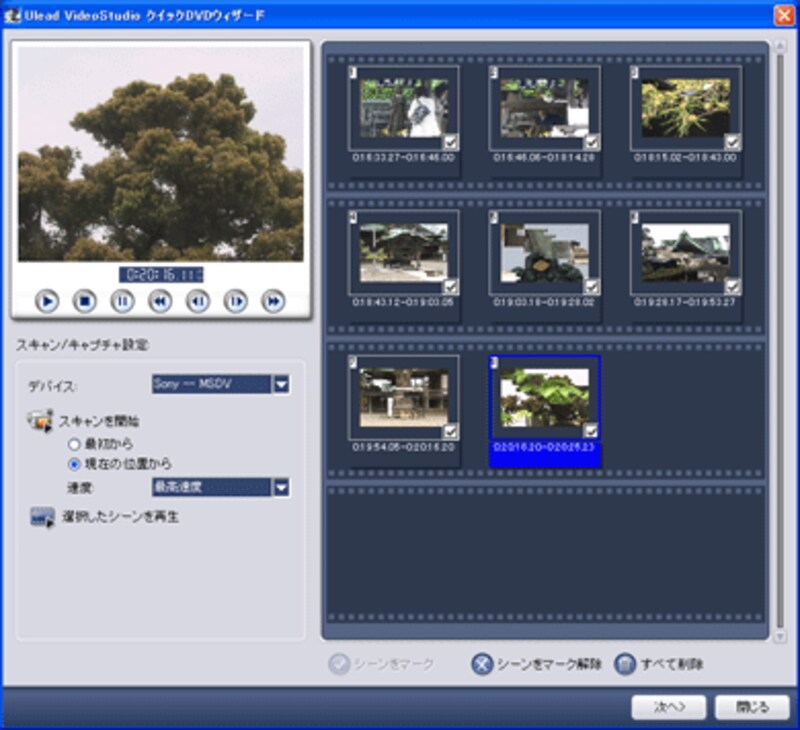The height and width of the screenshot is (730, 800).
Task: Toggle checkbox on the third scene thumbnail
Action: tap(732, 142)
